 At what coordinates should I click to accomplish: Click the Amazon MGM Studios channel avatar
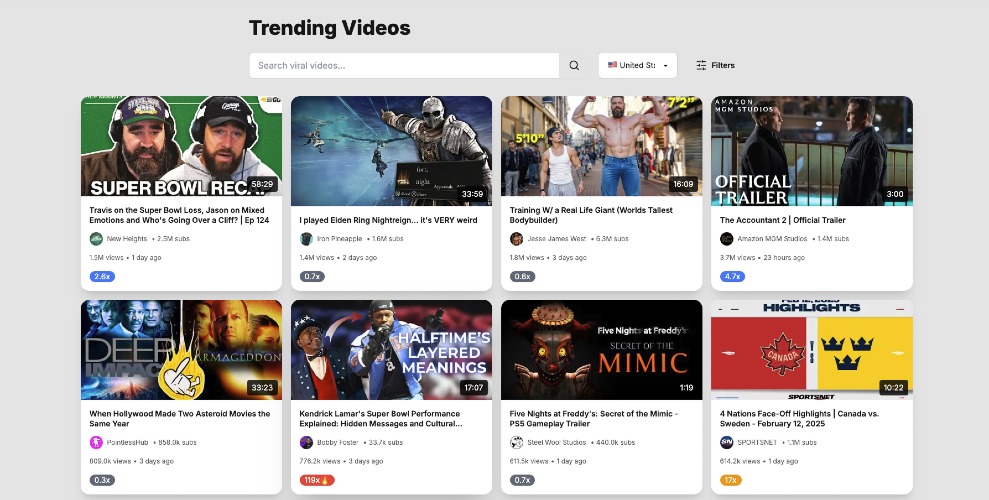727,238
